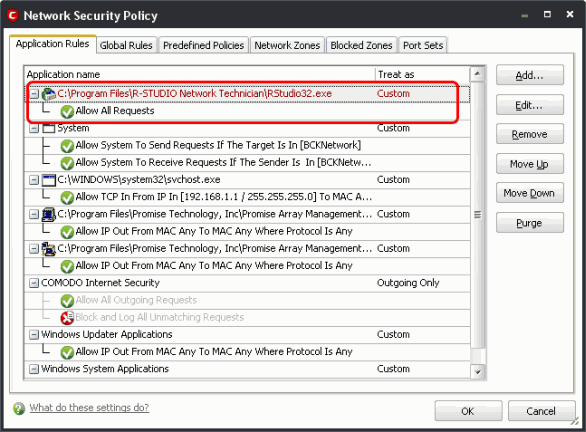Collapse the svchost.exe rule group
The image size is (586, 432).
34,180
